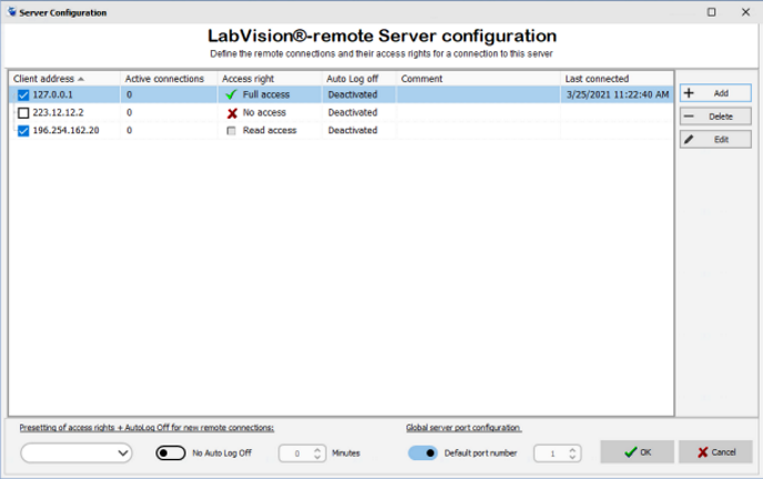Click red X No access icon
Viewport: 763px width, 479px height.
[232, 113]
